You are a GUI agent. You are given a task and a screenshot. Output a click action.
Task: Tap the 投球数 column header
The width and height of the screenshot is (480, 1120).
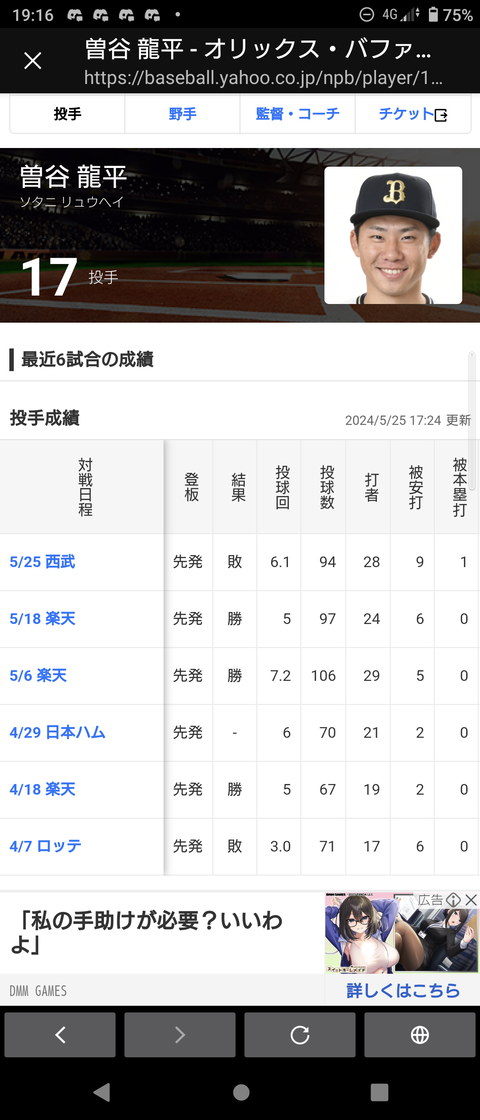326,486
